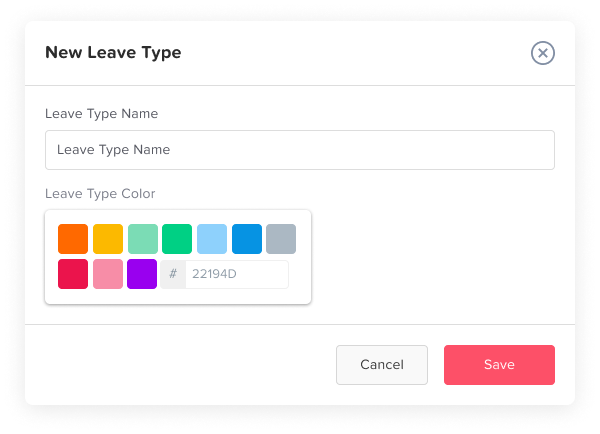Close the New Leave Type dialog
Image resolution: width=600 pixels, height=434 pixels.
pos(542,53)
